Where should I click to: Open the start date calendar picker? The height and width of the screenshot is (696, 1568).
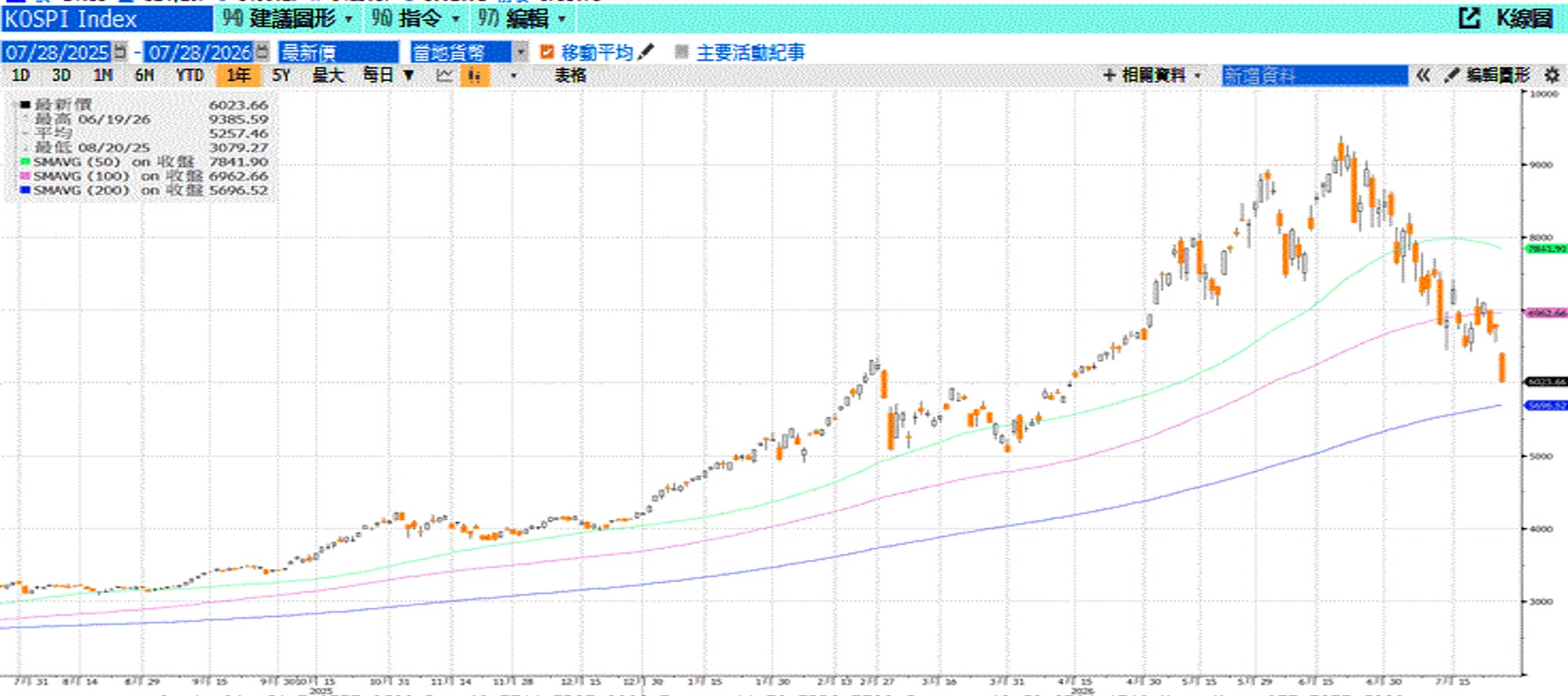click(119, 52)
